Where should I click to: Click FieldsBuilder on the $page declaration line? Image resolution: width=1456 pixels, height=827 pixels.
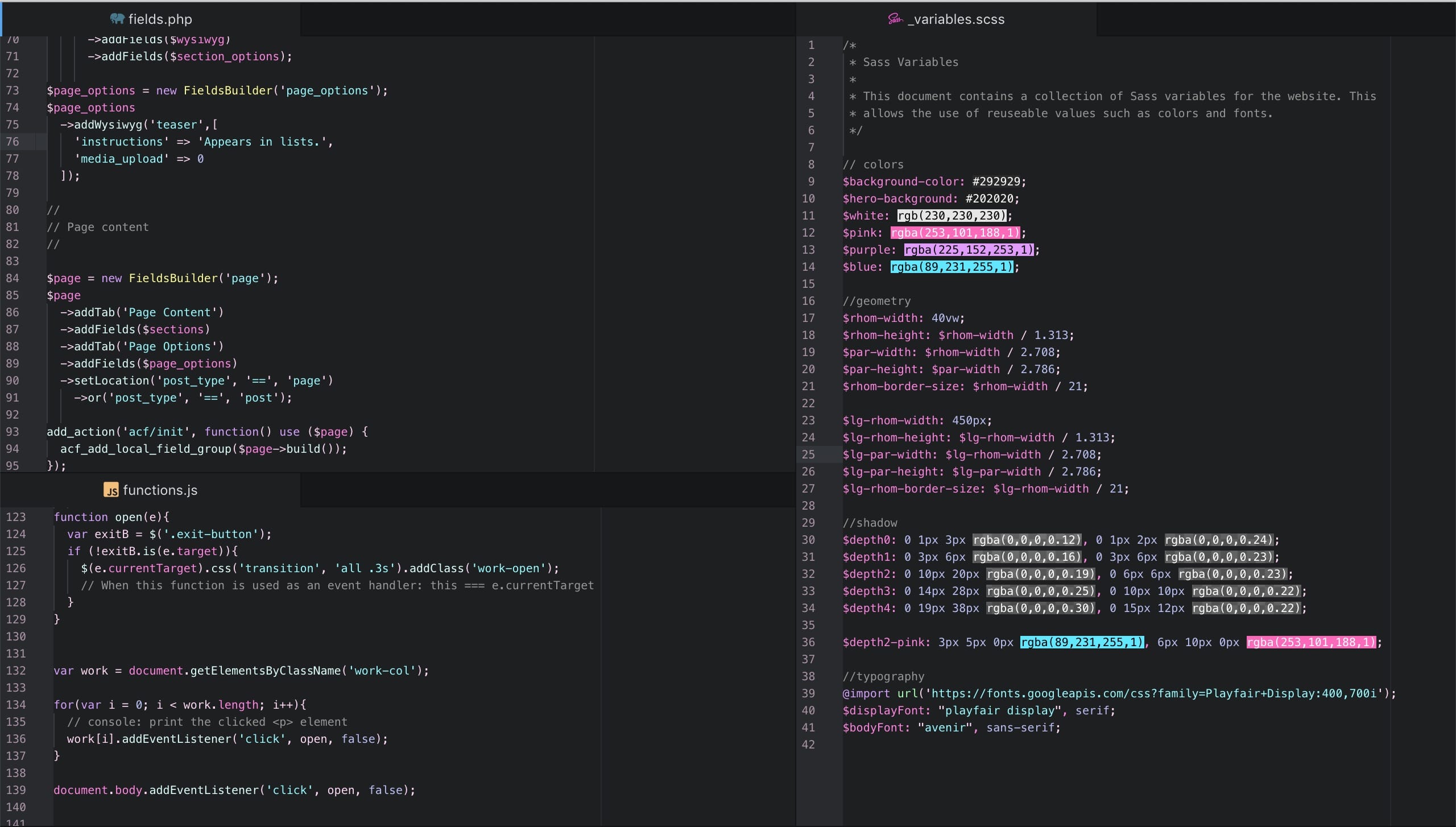[x=173, y=278]
